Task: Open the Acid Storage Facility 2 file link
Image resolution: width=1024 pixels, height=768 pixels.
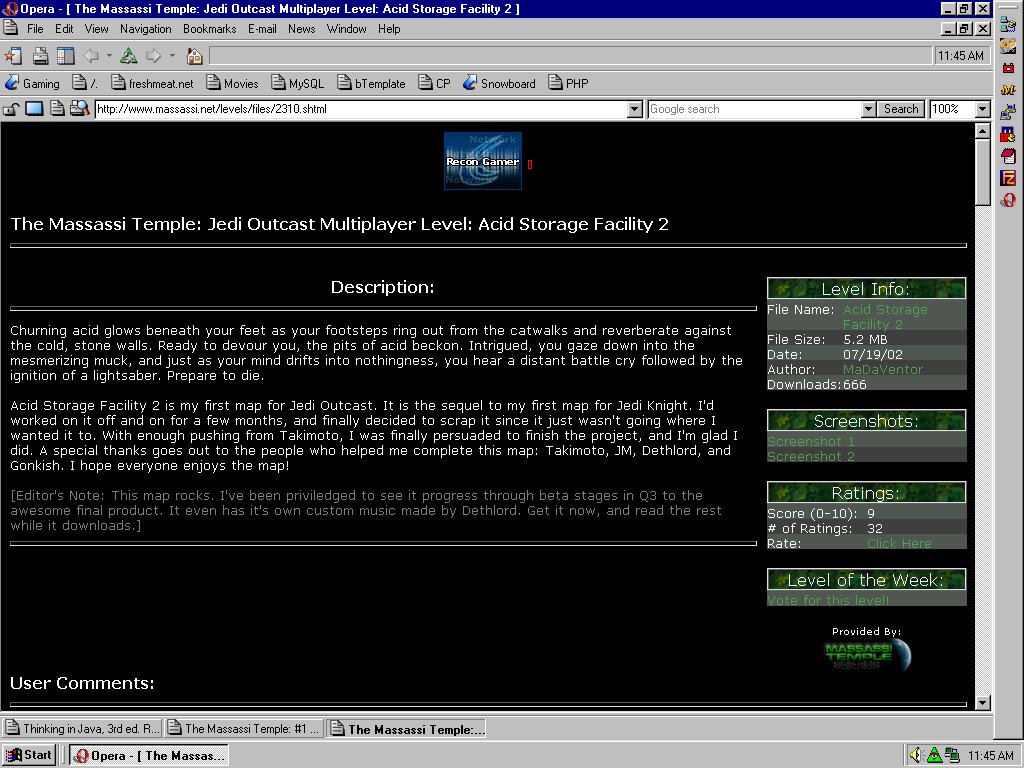Action: click(x=885, y=317)
